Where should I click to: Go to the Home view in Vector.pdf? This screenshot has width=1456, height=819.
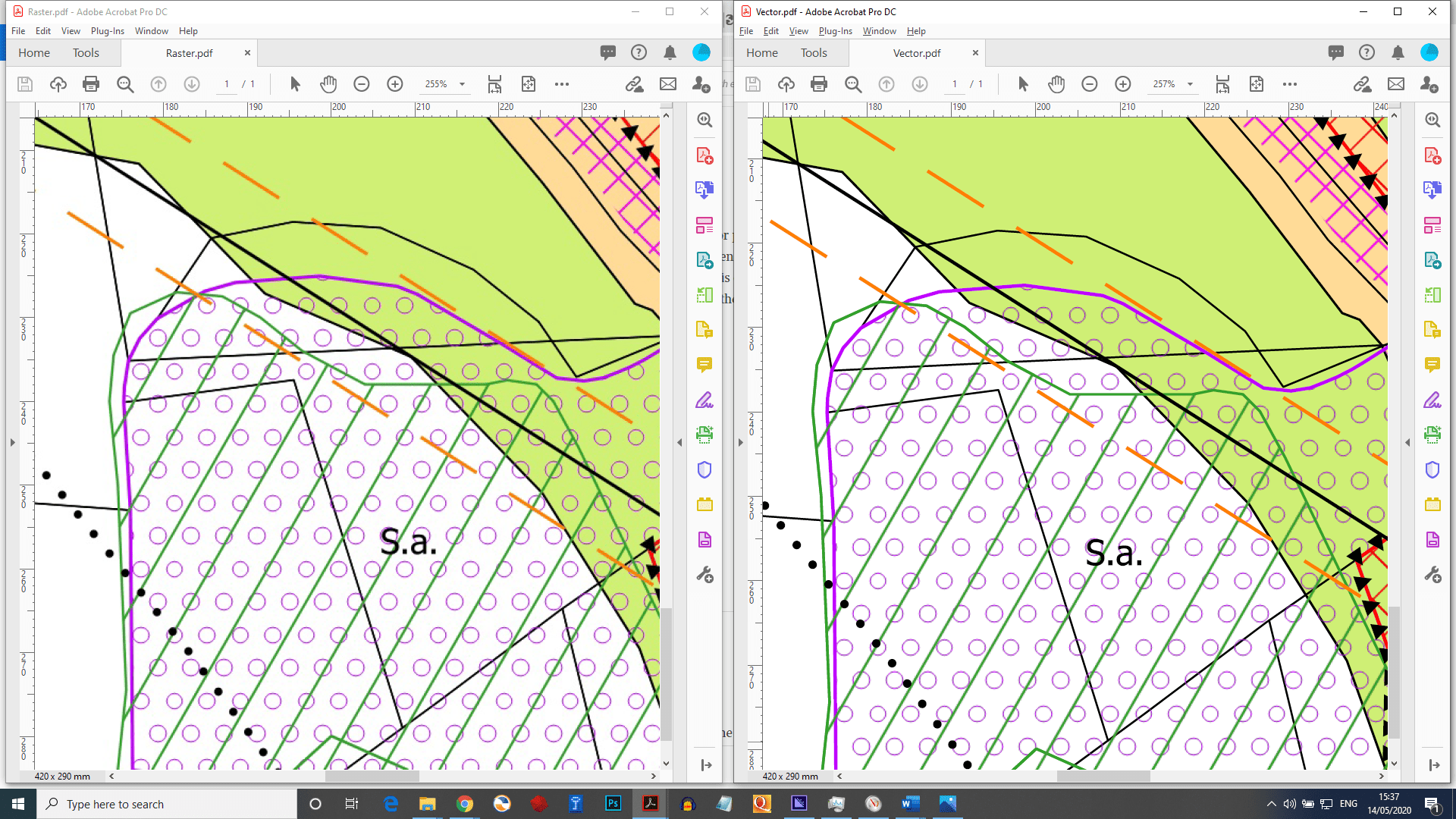[x=761, y=52]
